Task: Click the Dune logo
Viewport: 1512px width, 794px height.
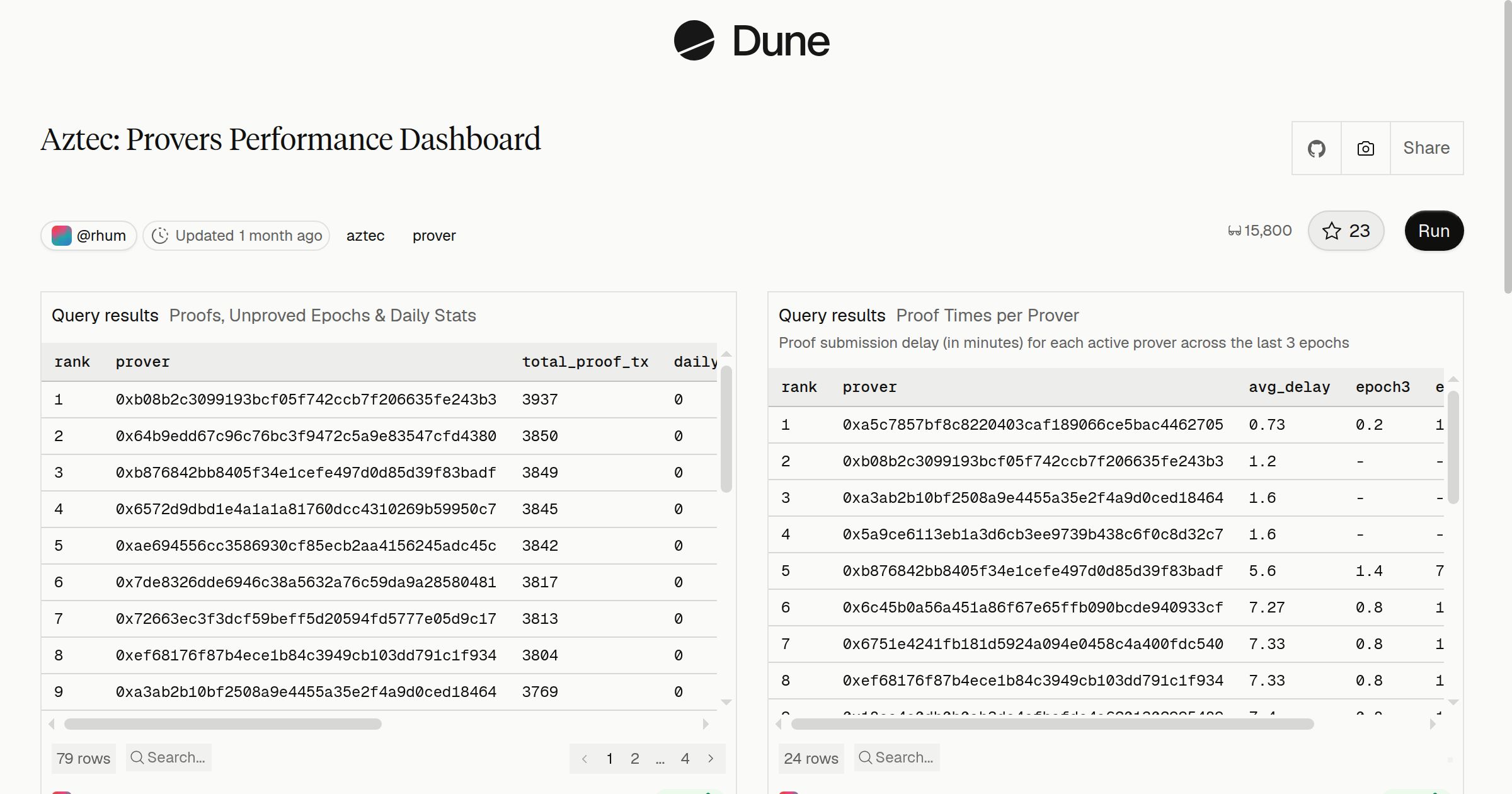Action: tap(751, 40)
